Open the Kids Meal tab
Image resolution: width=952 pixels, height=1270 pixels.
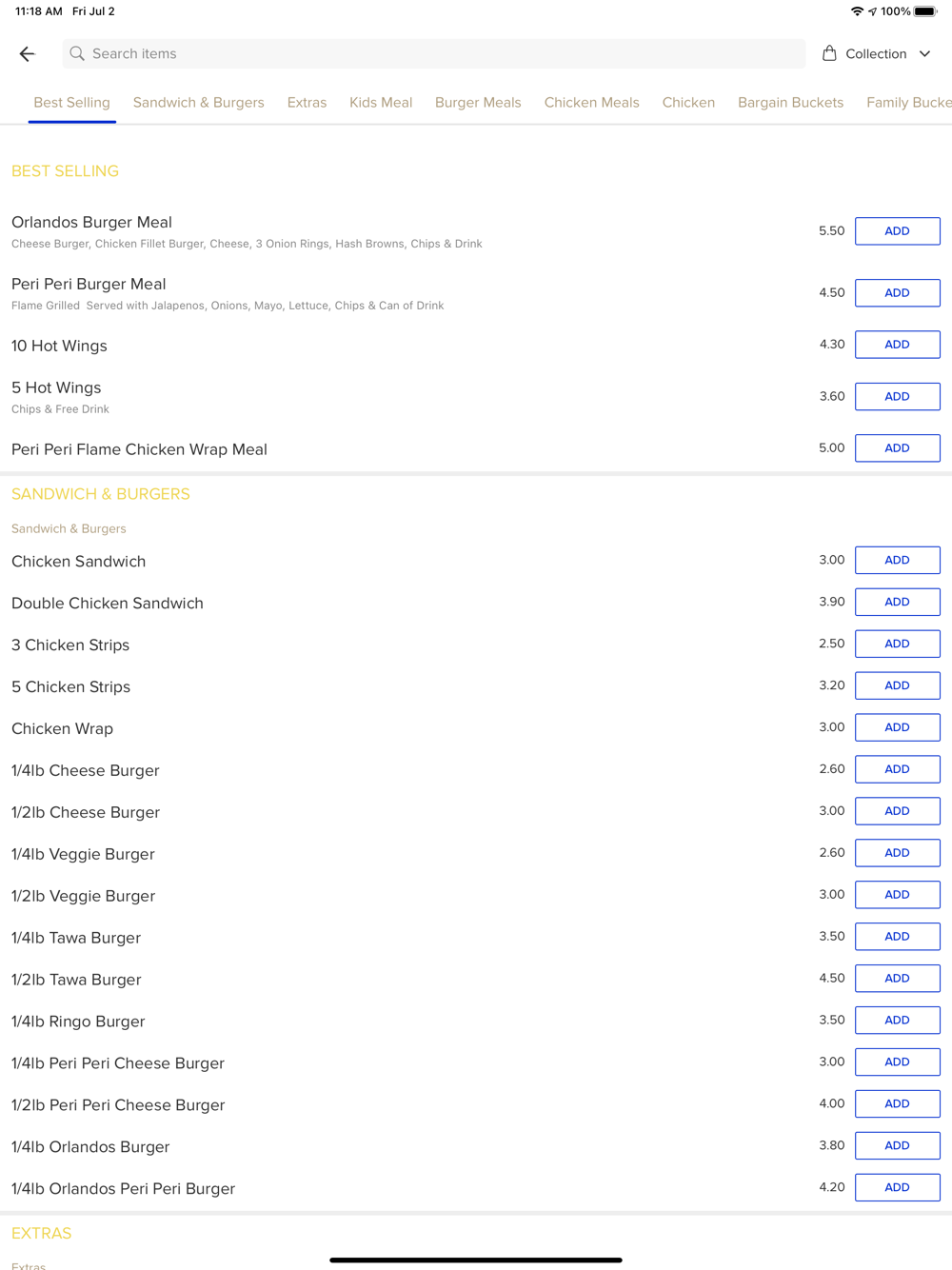pos(381,103)
